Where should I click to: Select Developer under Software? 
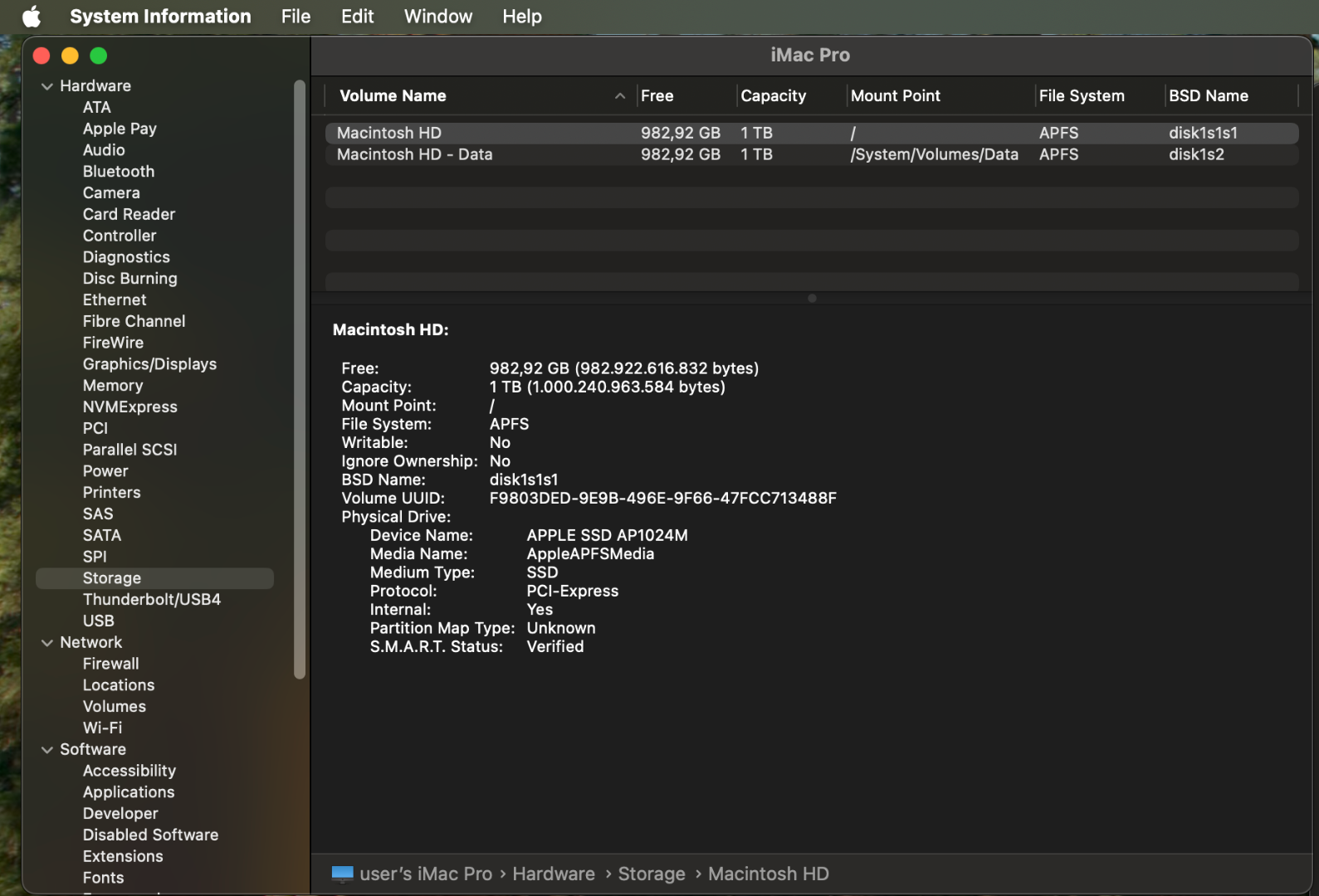120,815
